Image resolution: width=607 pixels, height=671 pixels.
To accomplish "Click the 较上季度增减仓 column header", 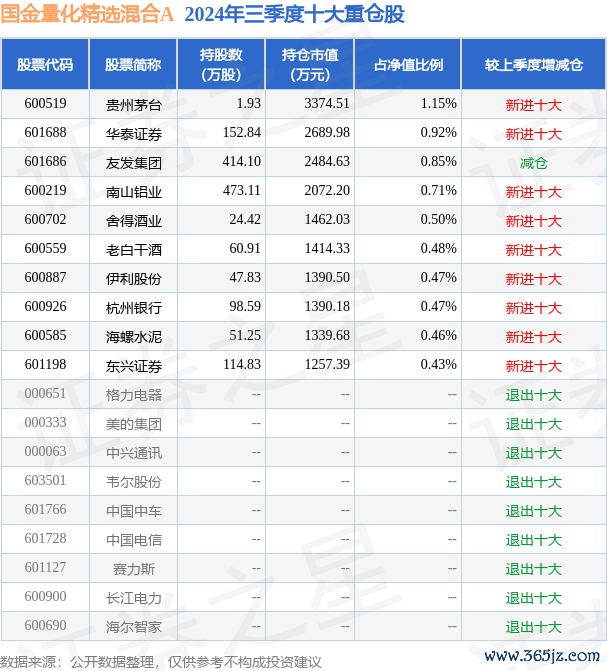I will 533,64.
